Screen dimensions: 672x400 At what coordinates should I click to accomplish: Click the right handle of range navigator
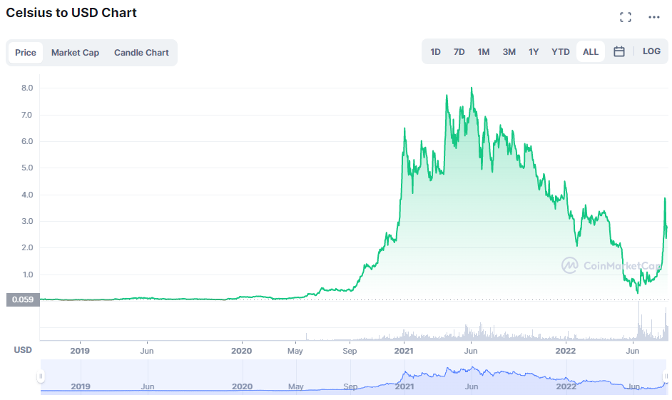coord(666,376)
